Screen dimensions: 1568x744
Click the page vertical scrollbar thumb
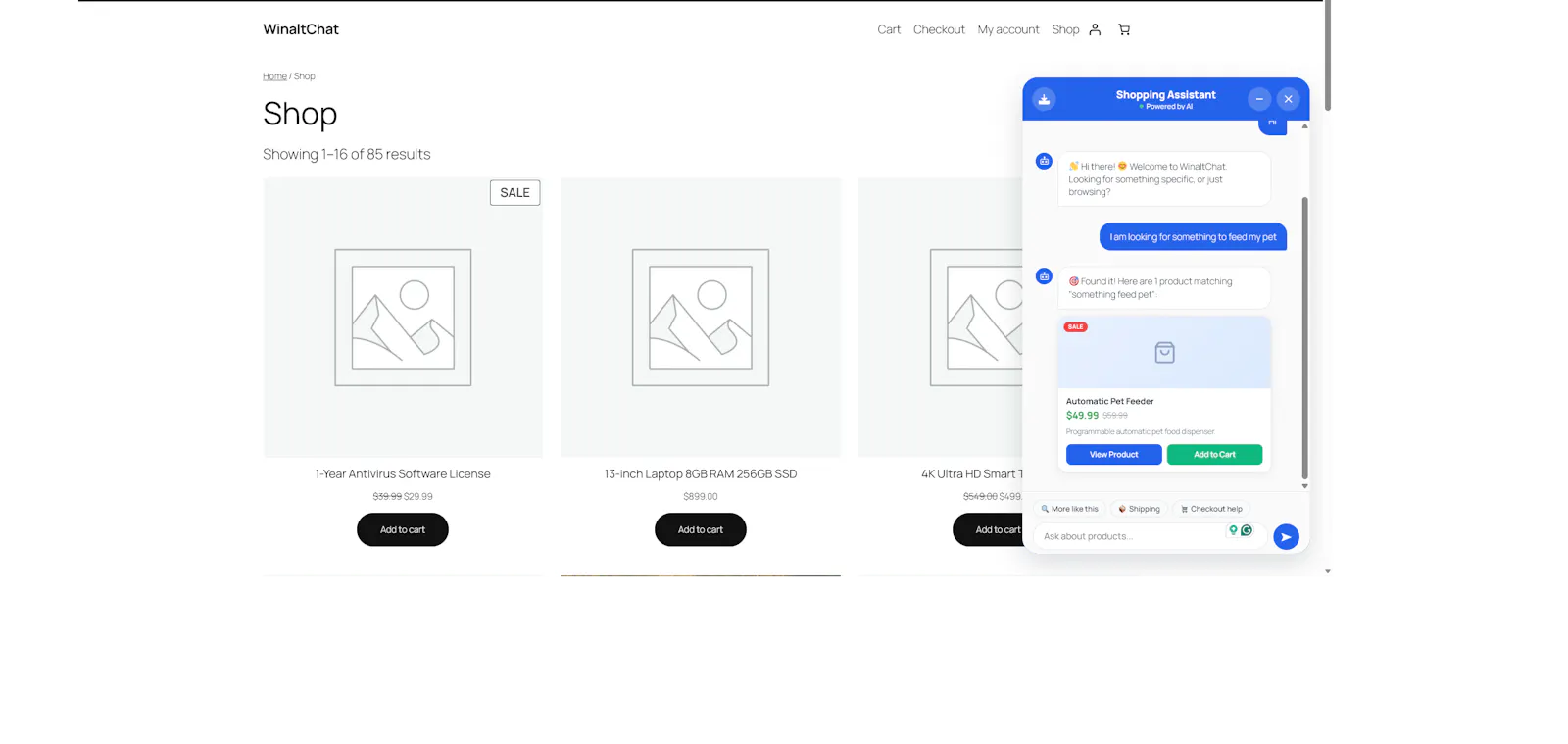(x=1328, y=55)
